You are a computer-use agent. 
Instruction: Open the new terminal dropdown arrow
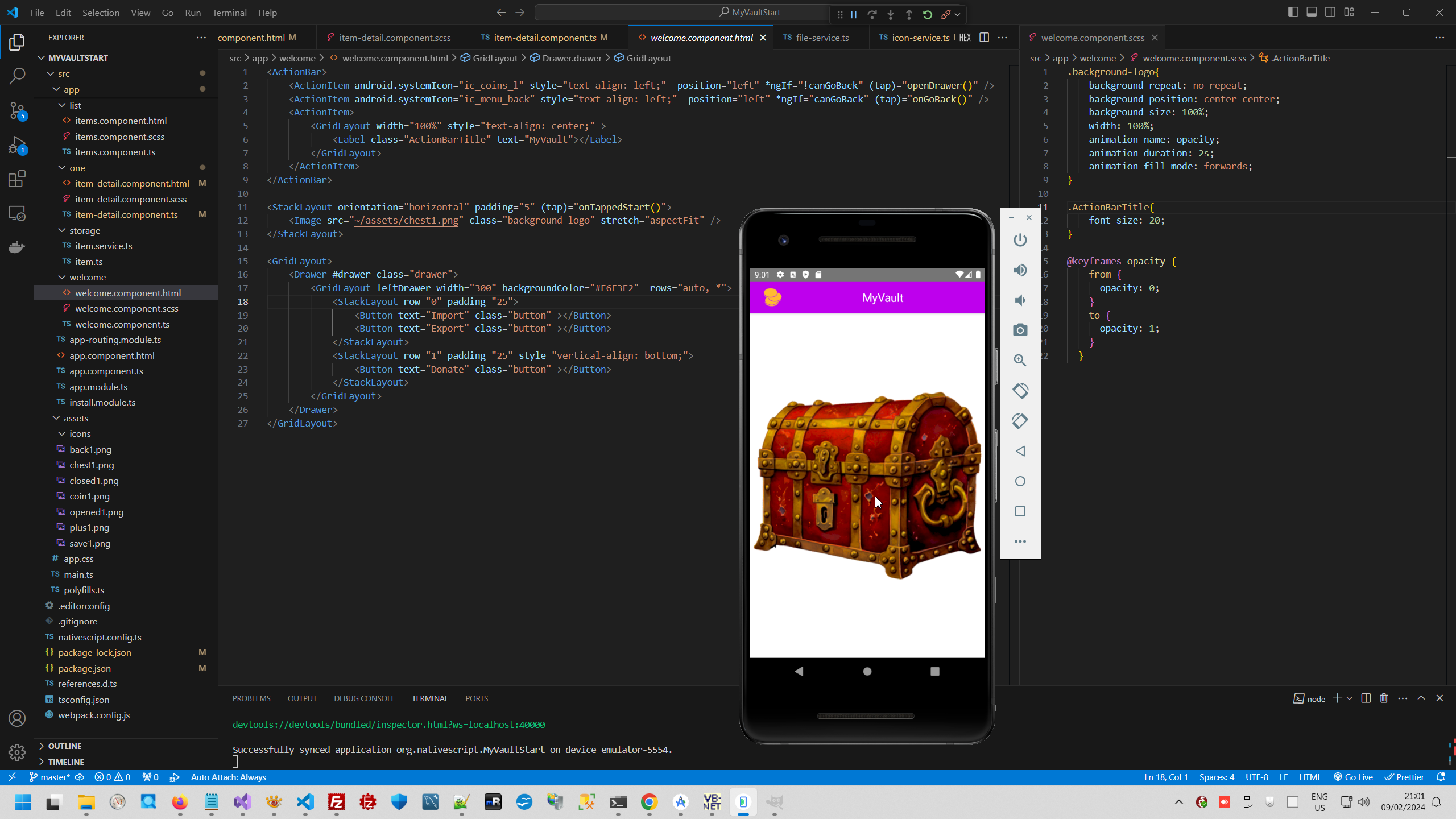coord(1349,698)
